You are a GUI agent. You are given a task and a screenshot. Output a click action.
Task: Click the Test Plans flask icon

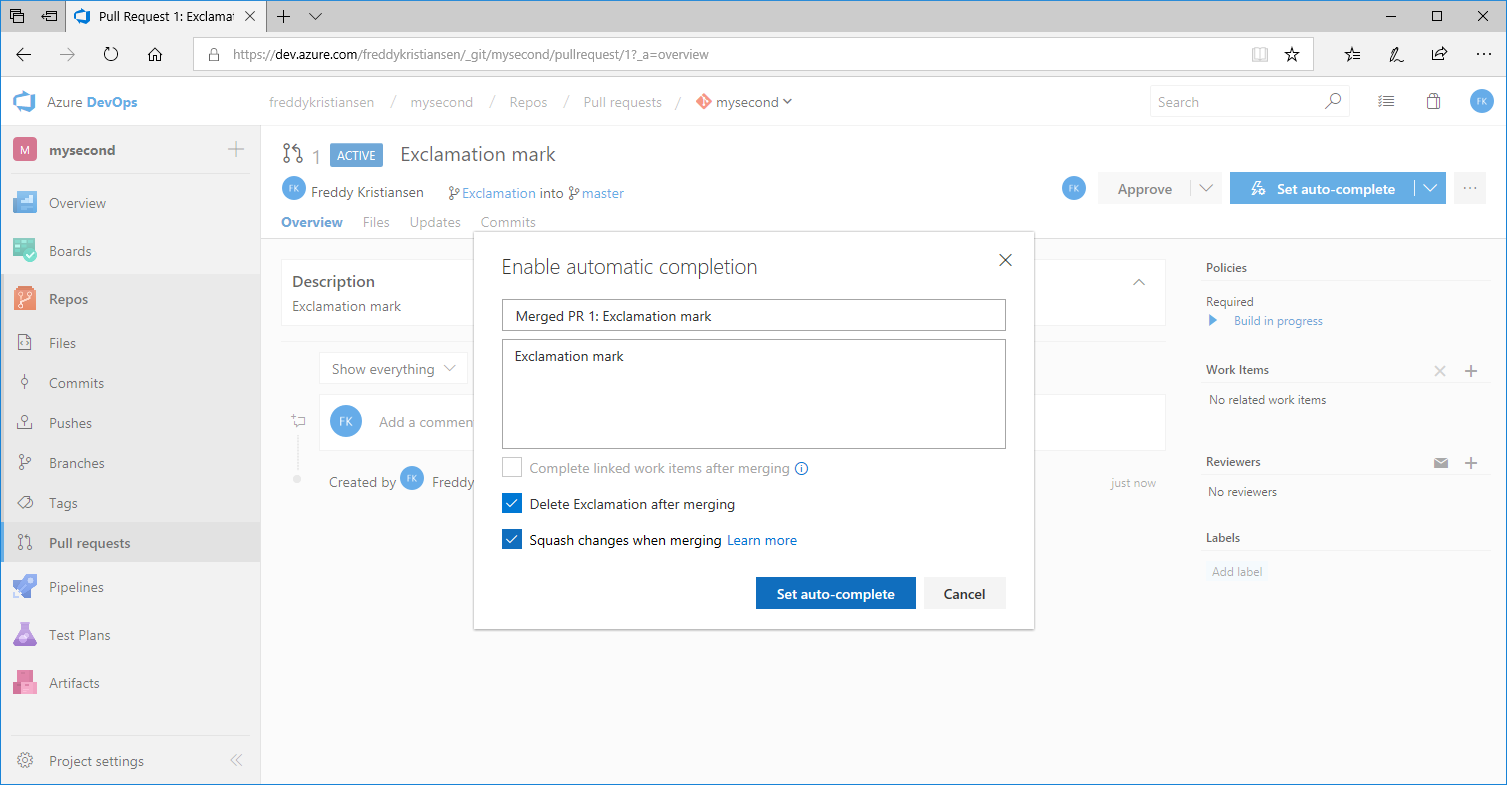click(25, 635)
